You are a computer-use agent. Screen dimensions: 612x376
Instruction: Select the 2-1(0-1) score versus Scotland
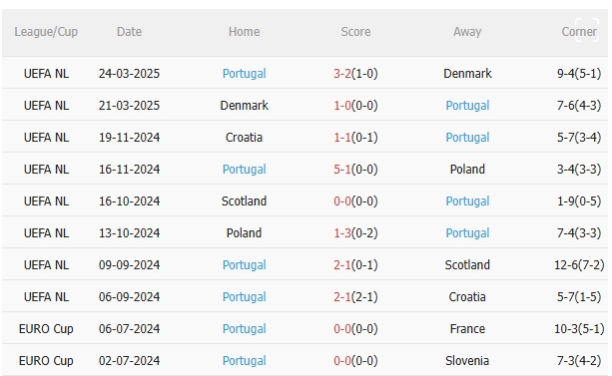click(x=356, y=265)
